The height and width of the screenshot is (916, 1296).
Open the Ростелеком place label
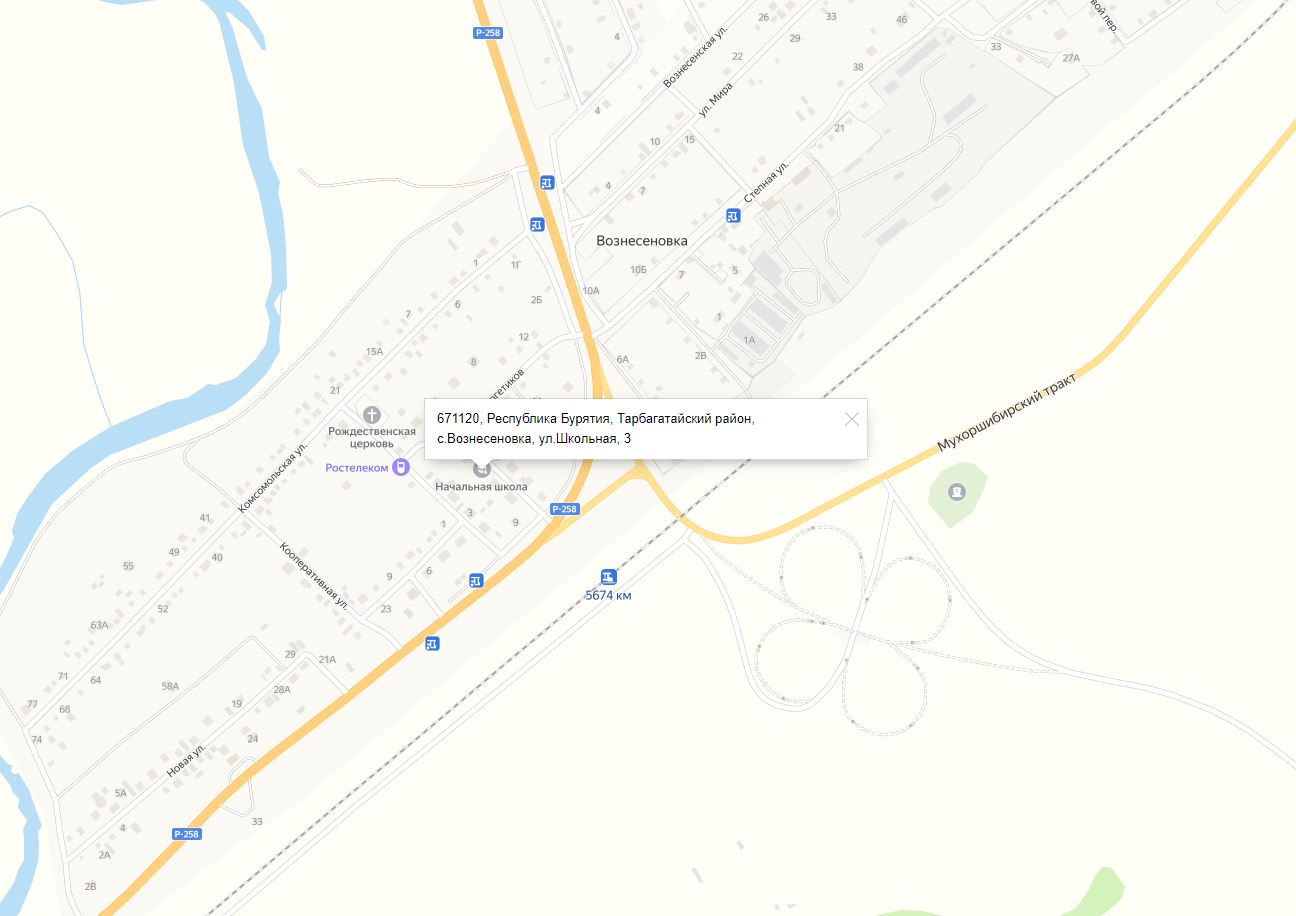pos(357,468)
